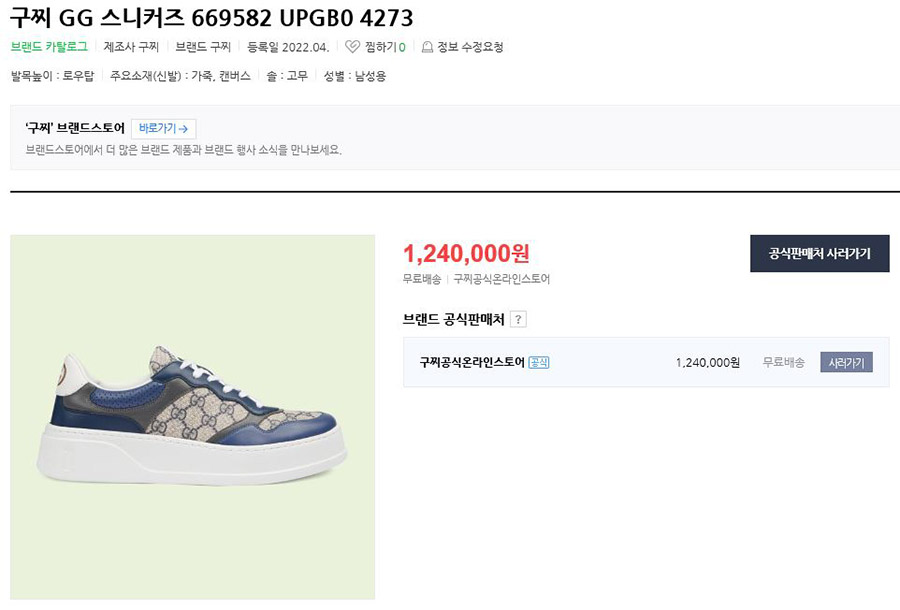Go to brand store via 바로가기

(164, 129)
